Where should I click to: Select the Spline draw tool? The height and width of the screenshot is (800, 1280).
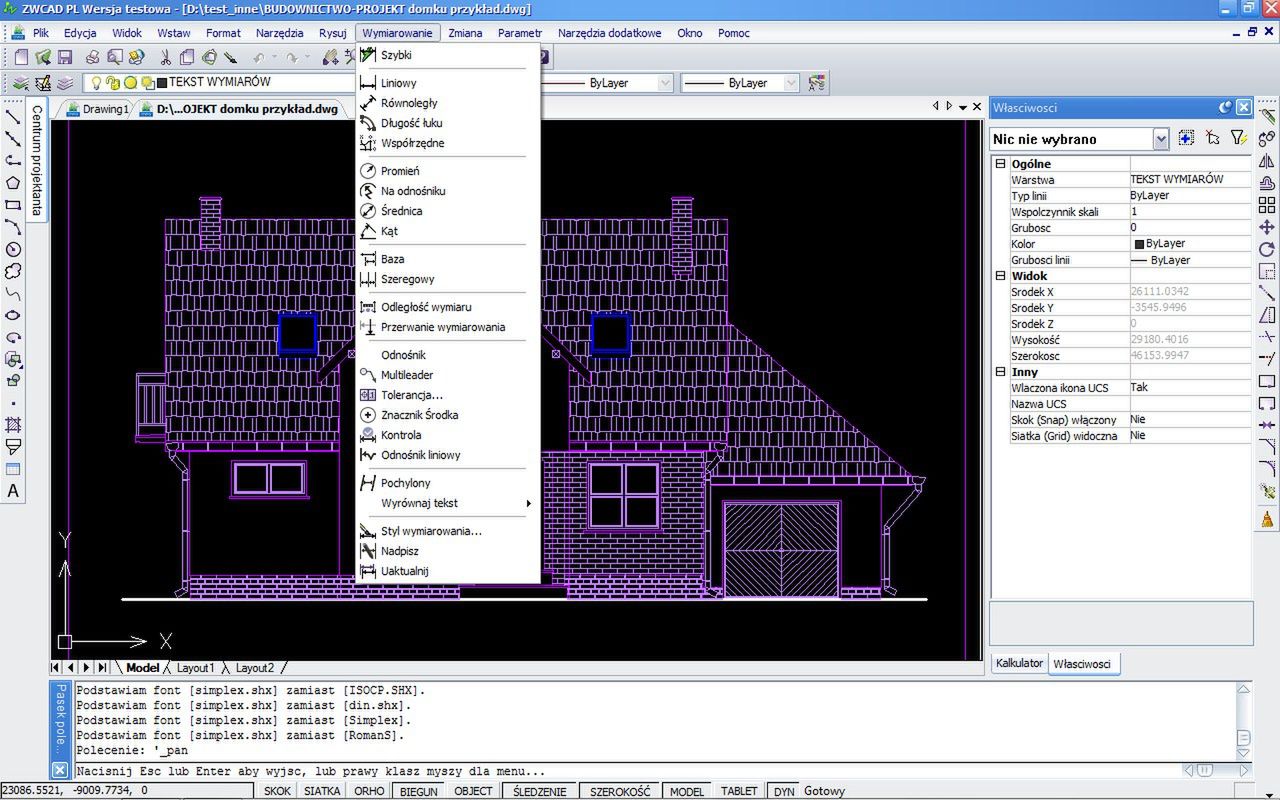pyautogui.click(x=13, y=293)
